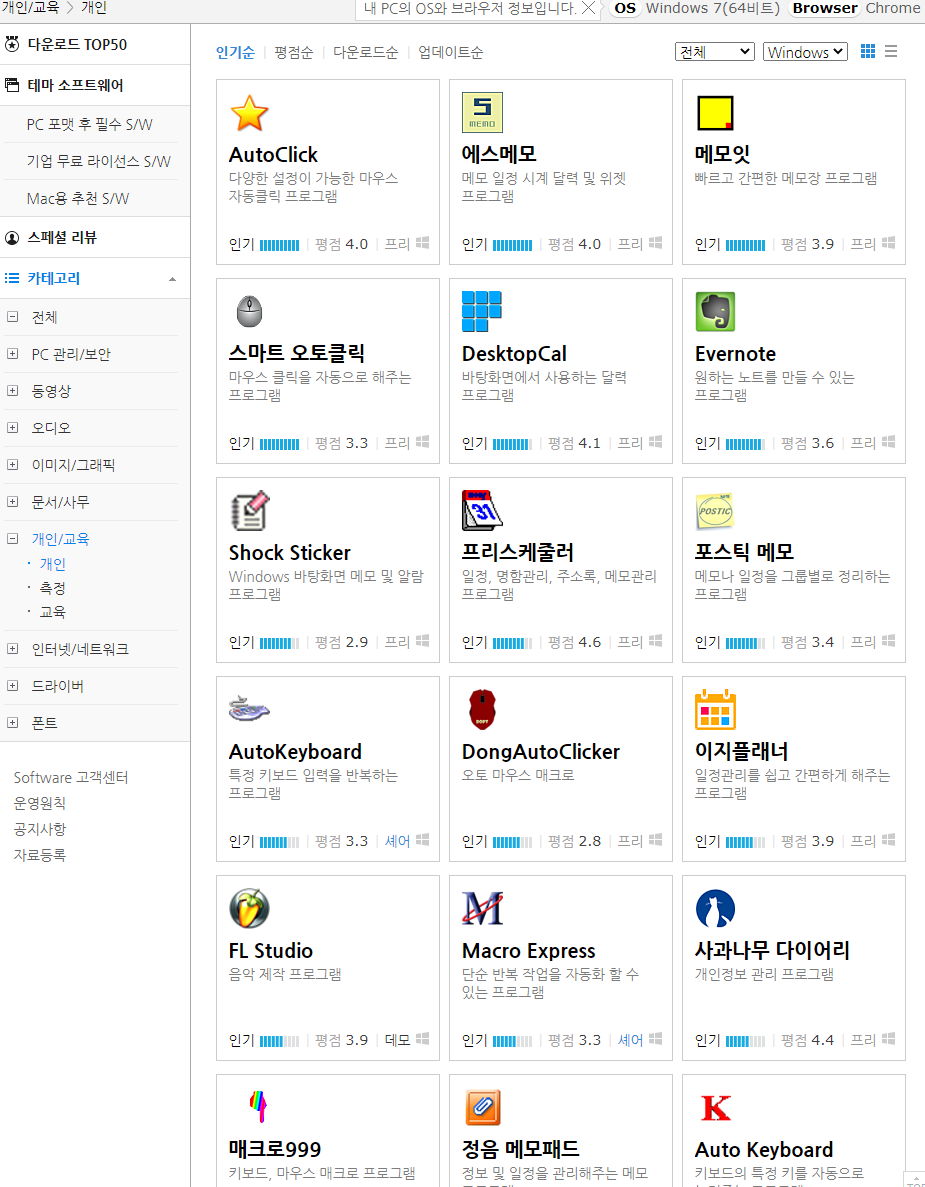Click 개인/교육 breadcrumb link
This screenshot has height=1187, width=925.
click(x=30, y=8)
